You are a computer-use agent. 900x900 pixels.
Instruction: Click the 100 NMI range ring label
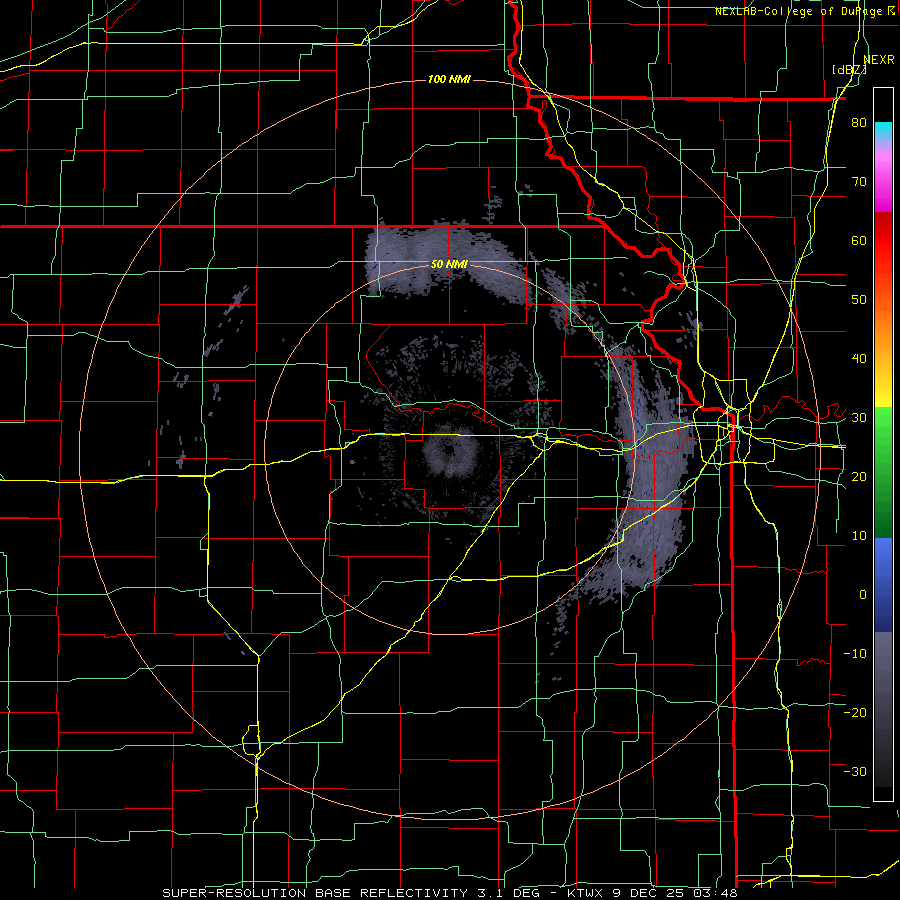pyautogui.click(x=449, y=79)
